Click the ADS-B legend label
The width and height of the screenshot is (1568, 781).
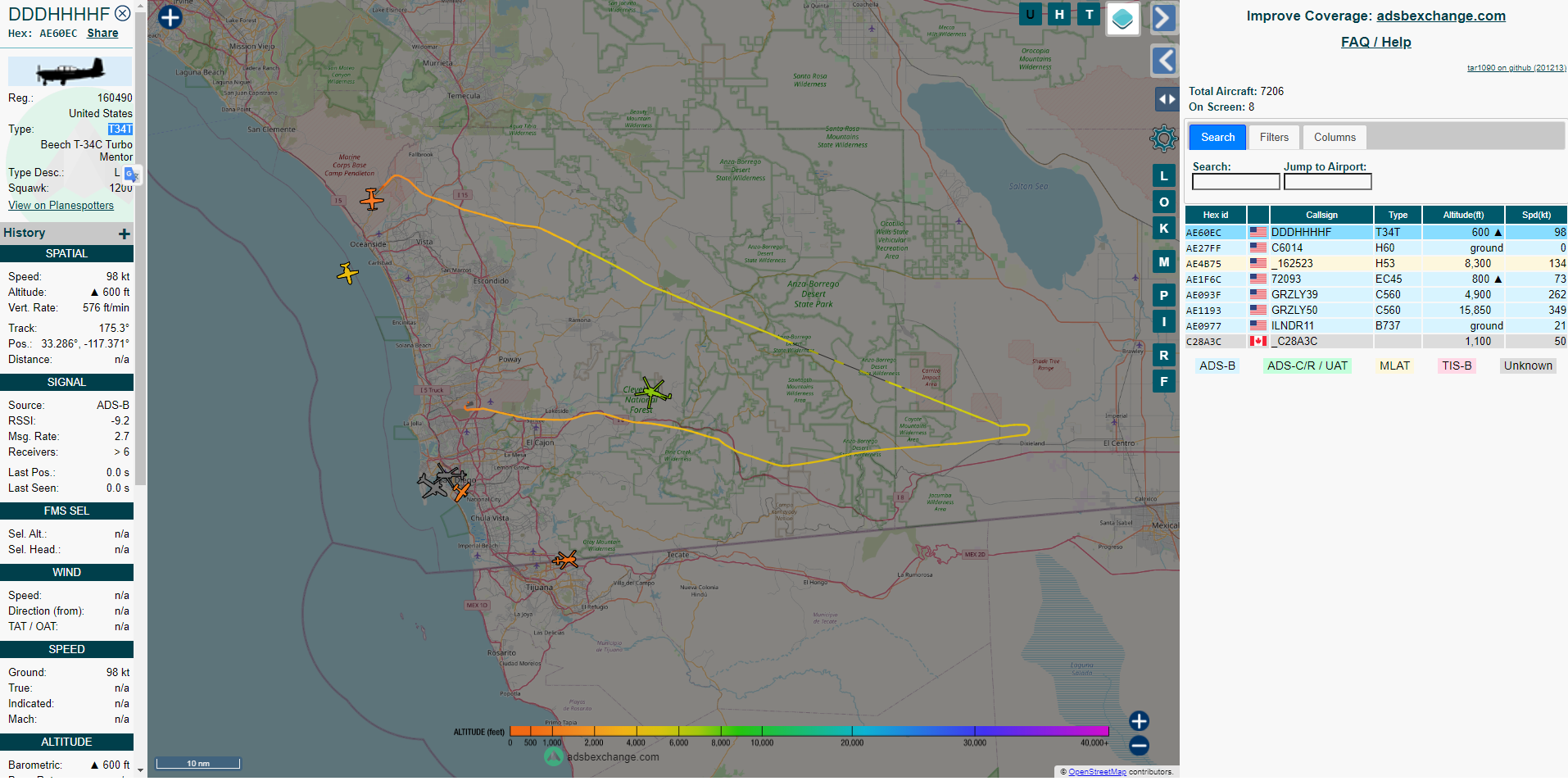1217,366
